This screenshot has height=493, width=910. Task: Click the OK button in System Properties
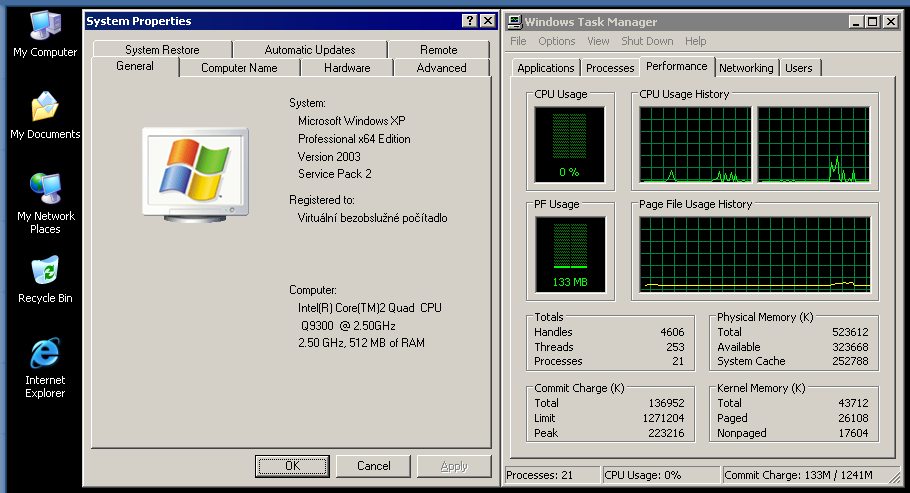[292, 466]
